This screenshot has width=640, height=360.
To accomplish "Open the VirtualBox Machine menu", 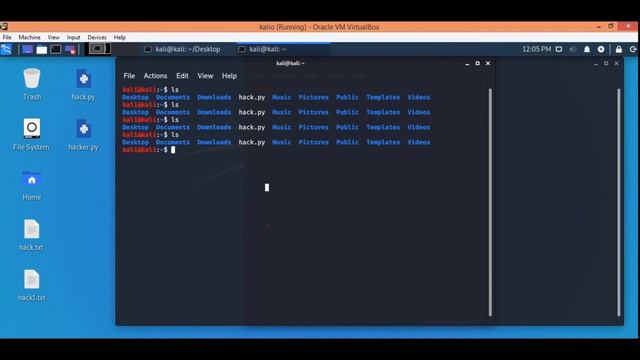I will coord(29,37).
